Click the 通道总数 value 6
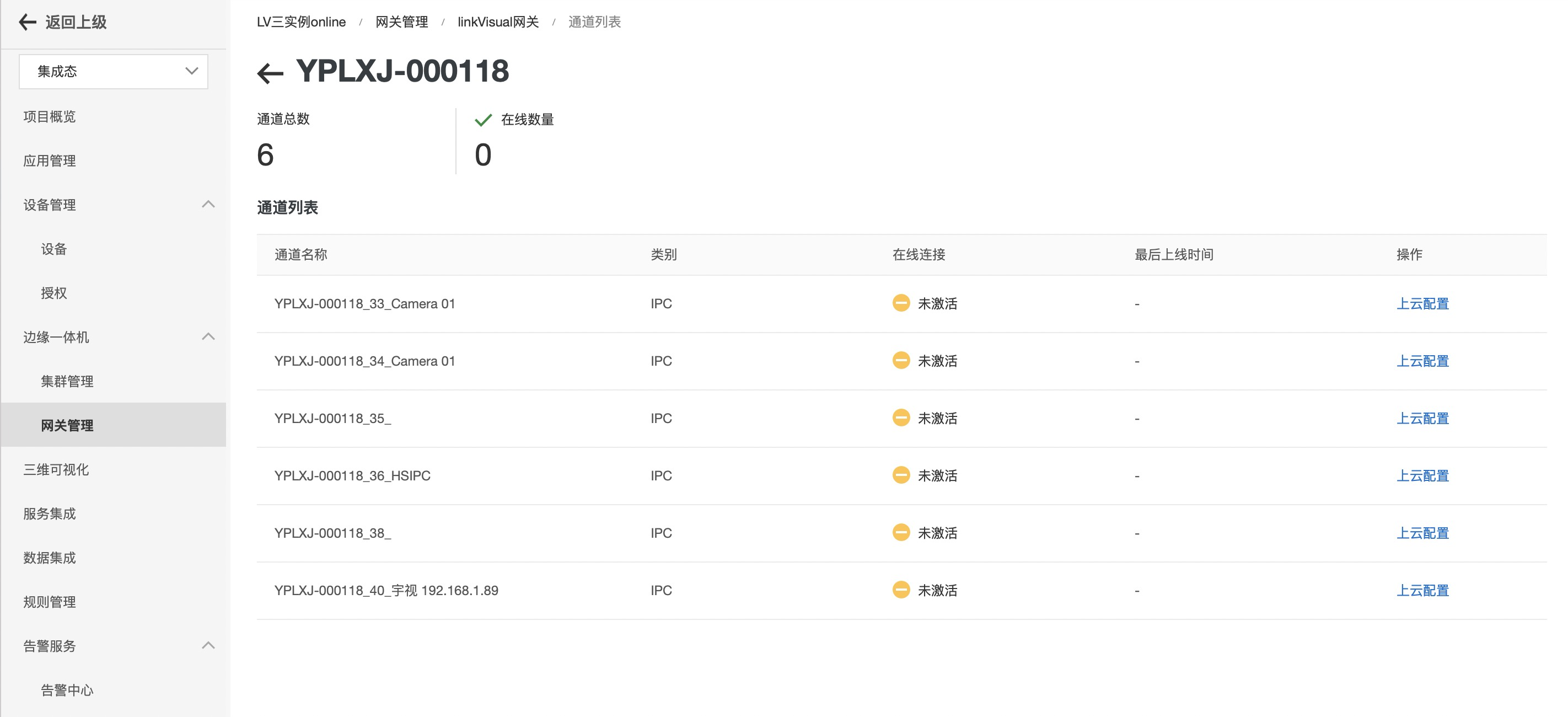 point(265,154)
